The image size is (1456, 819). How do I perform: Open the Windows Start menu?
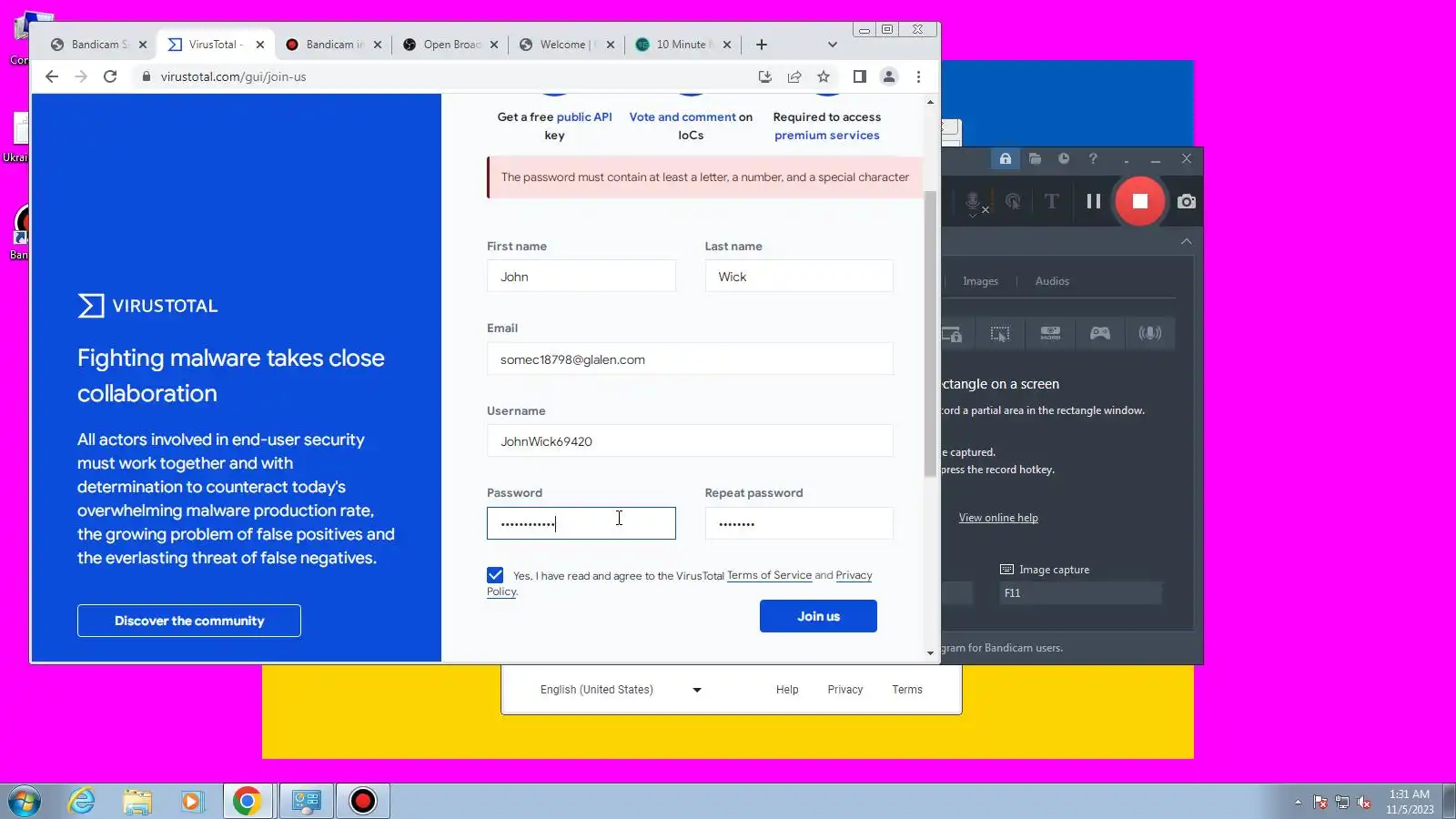coord(25,801)
